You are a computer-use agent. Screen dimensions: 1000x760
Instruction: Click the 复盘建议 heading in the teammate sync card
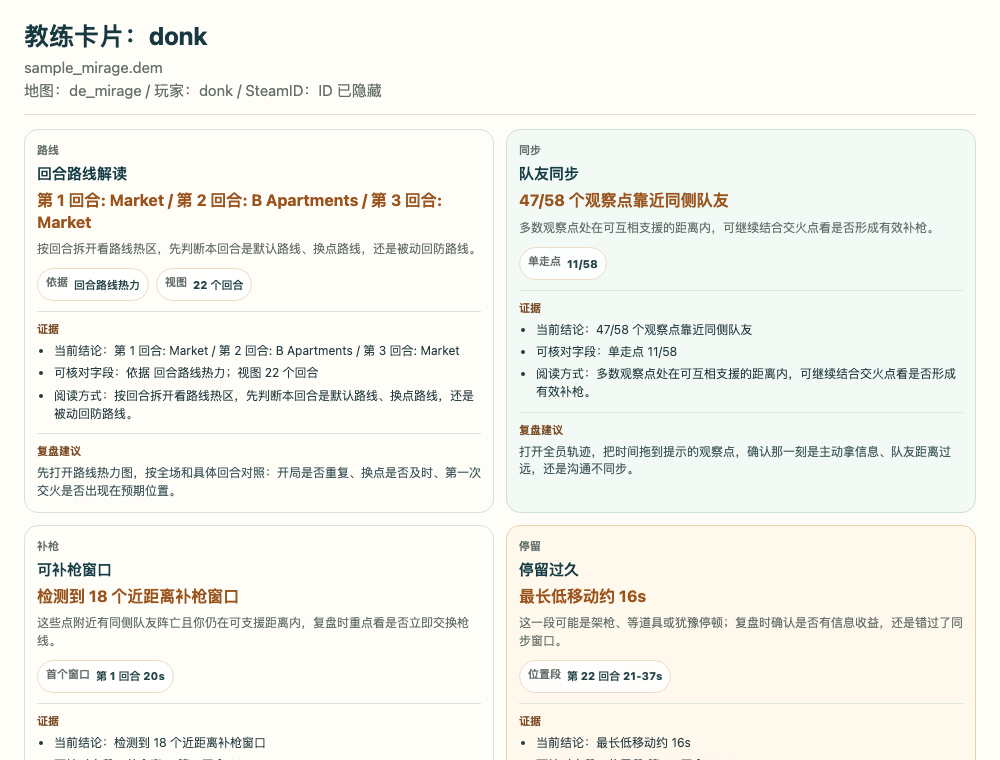[541, 430]
